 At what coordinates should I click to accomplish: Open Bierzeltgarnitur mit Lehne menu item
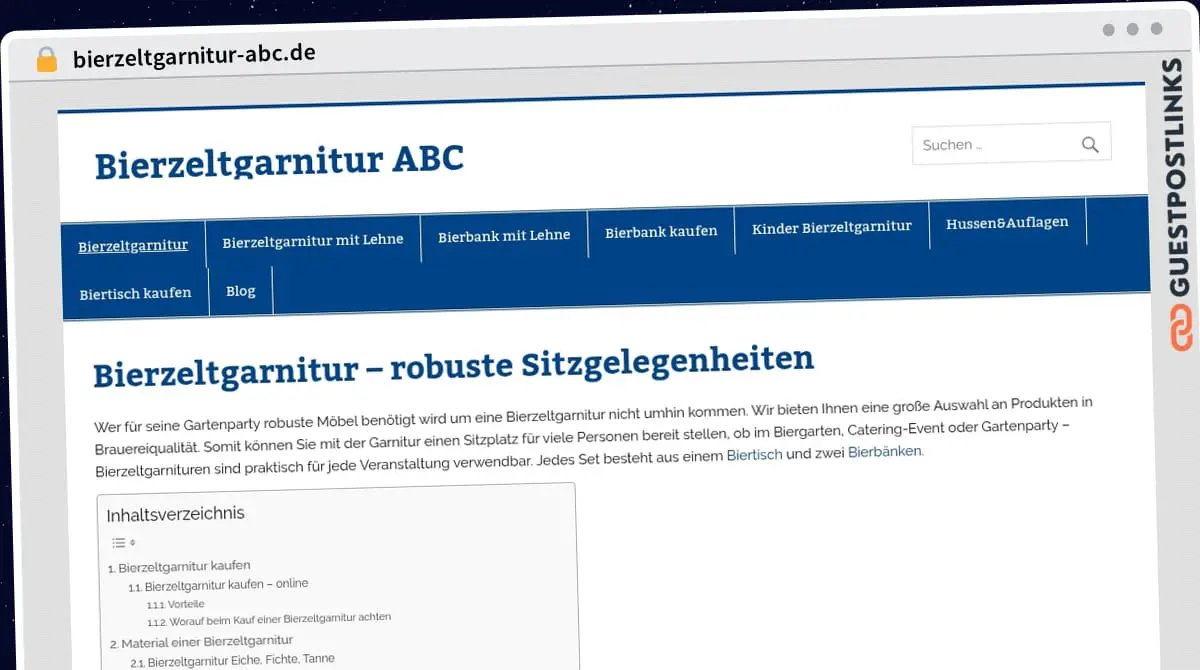tap(313, 241)
